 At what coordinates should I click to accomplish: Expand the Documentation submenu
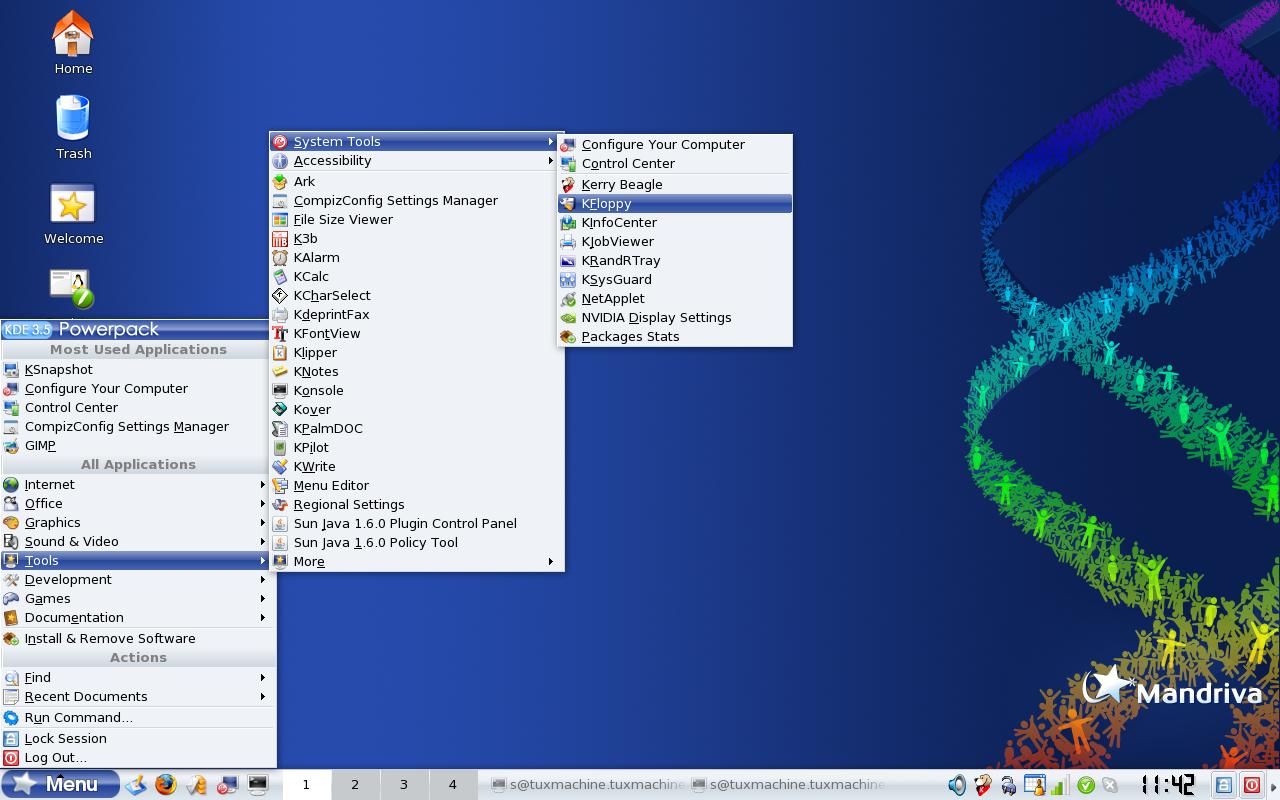point(138,618)
